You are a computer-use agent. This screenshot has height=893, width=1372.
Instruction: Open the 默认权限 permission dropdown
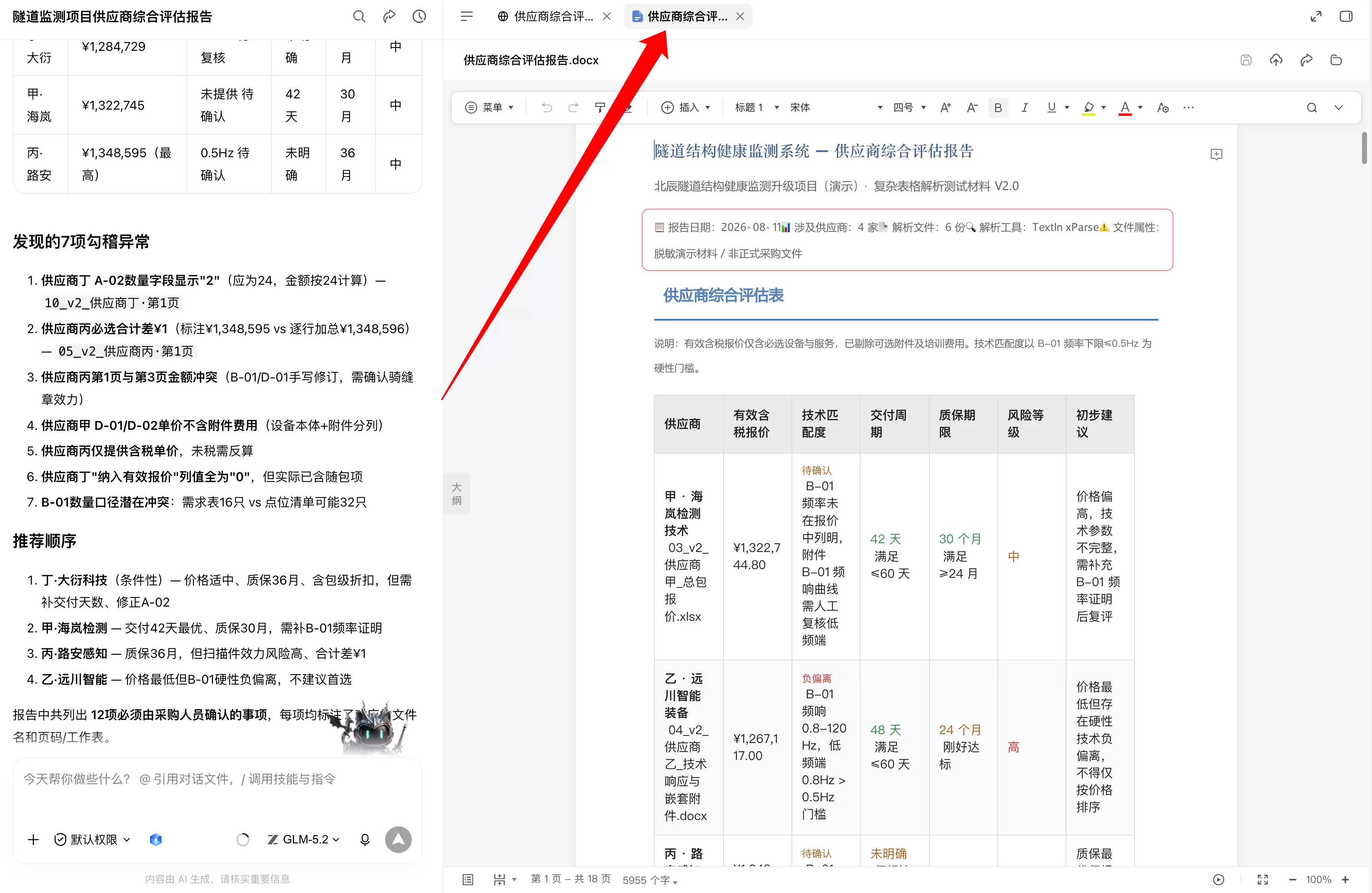[92, 839]
